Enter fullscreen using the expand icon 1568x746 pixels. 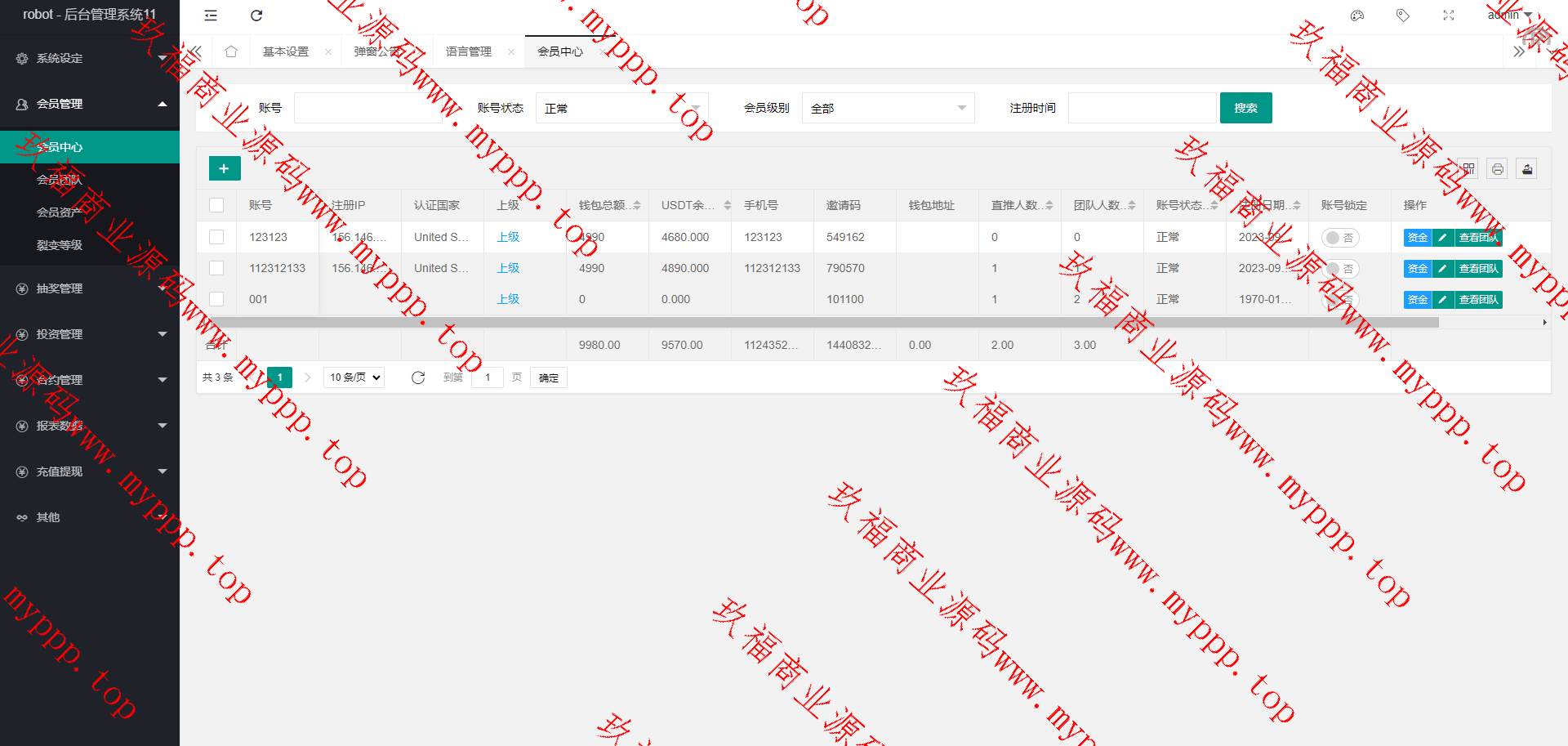click(1449, 16)
